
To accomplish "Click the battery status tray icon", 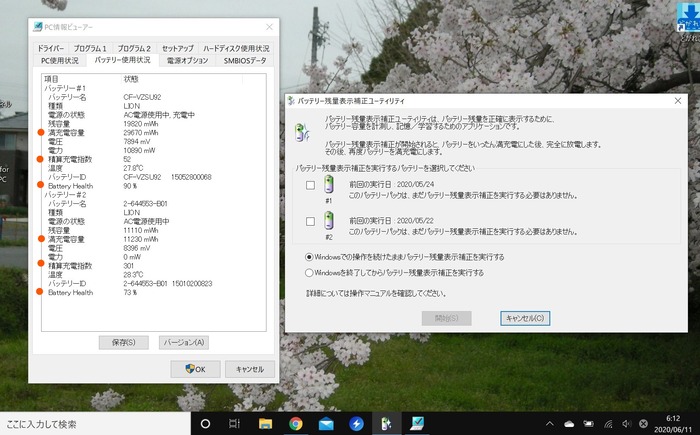I will 589,424.
